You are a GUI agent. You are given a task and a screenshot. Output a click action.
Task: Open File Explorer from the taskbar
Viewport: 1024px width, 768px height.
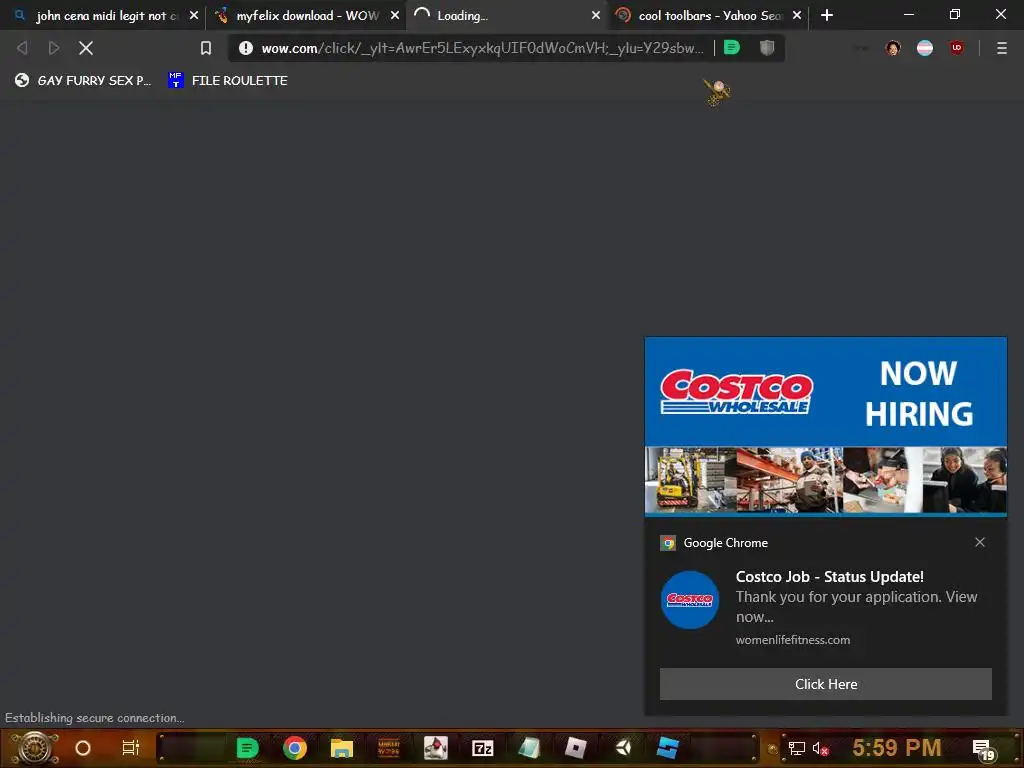(342, 748)
